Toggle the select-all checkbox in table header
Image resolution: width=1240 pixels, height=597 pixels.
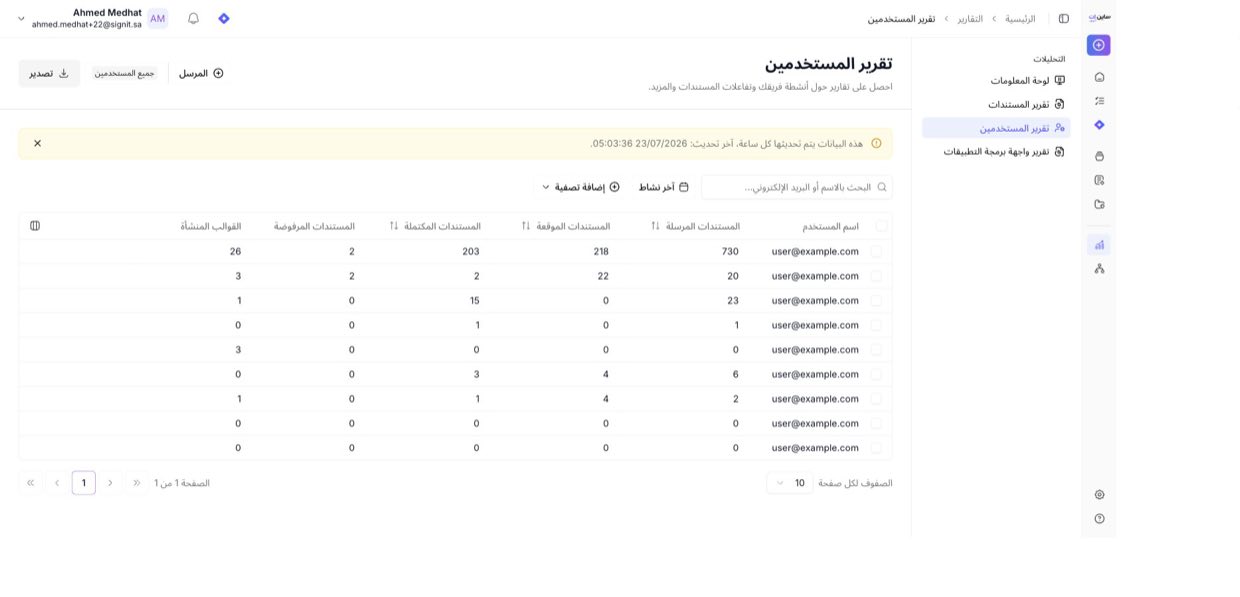pyautogui.click(x=881, y=226)
